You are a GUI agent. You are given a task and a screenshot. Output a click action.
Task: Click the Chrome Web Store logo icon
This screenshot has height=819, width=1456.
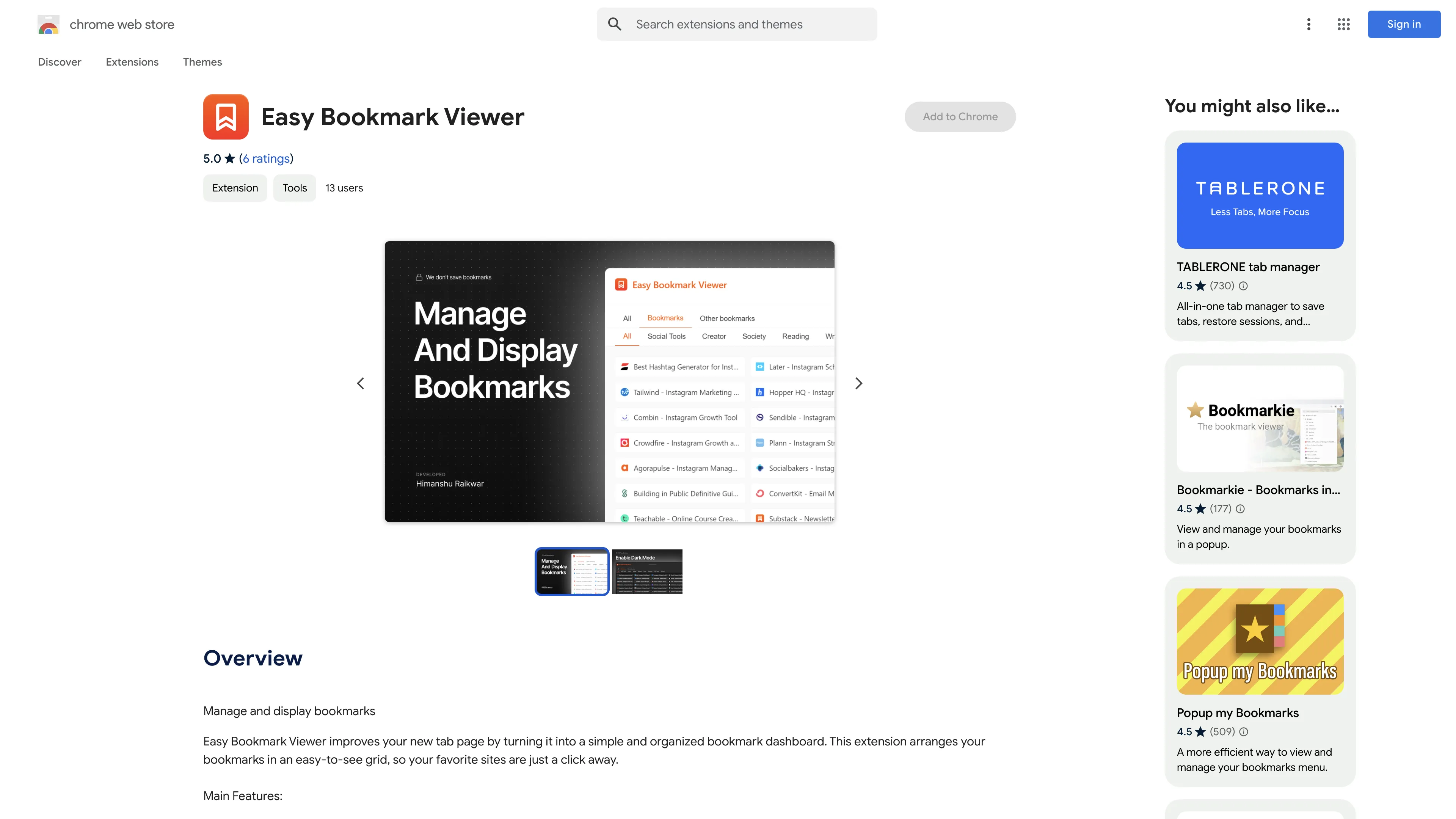click(x=48, y=24)
